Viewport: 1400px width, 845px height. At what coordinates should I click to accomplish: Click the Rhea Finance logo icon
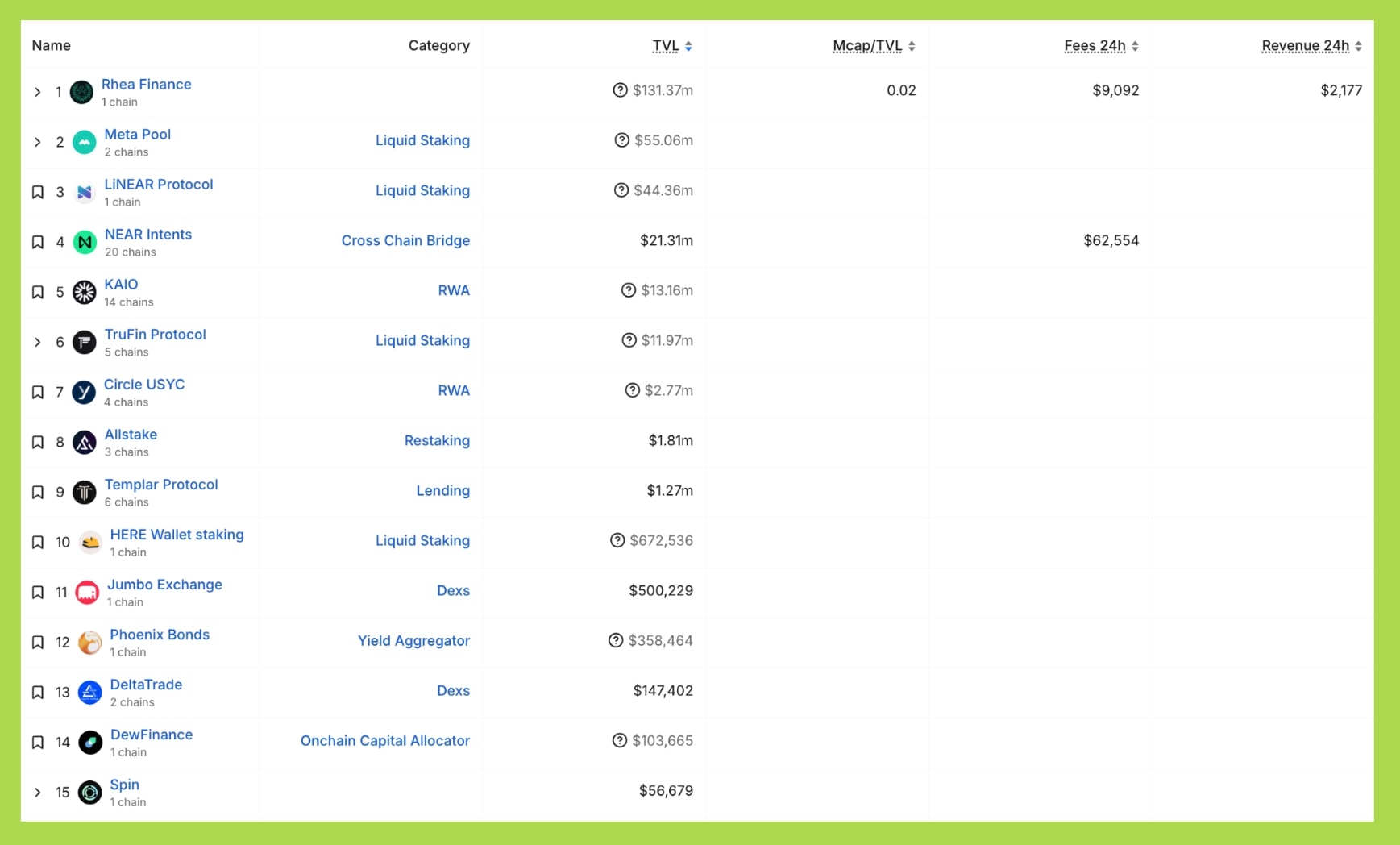[x=81, y=92]
